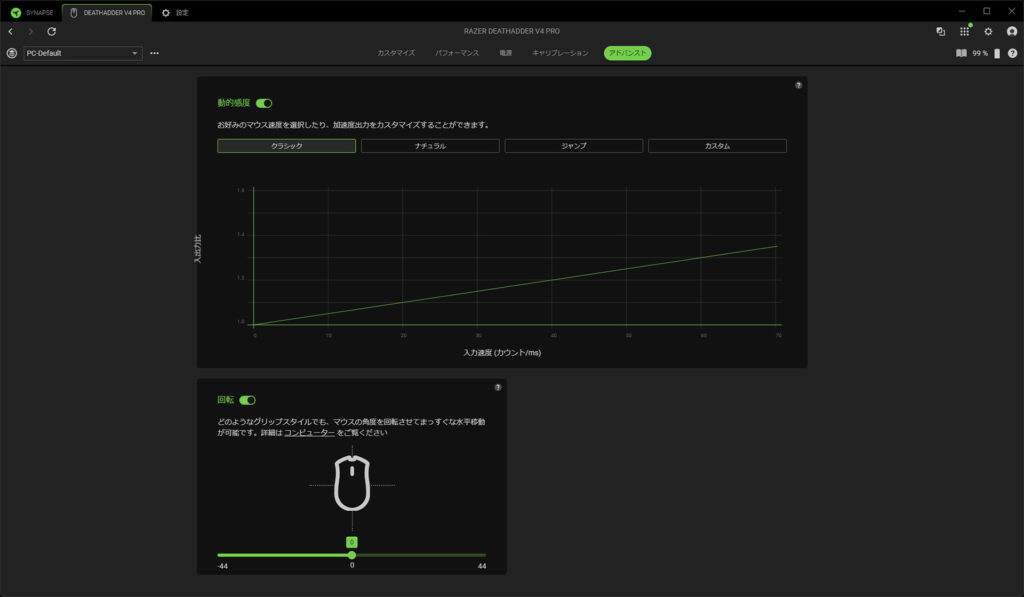The image size is (1024, 597).
Task: Open the three-dot profile options menu
Action: [x=154, y=53]
